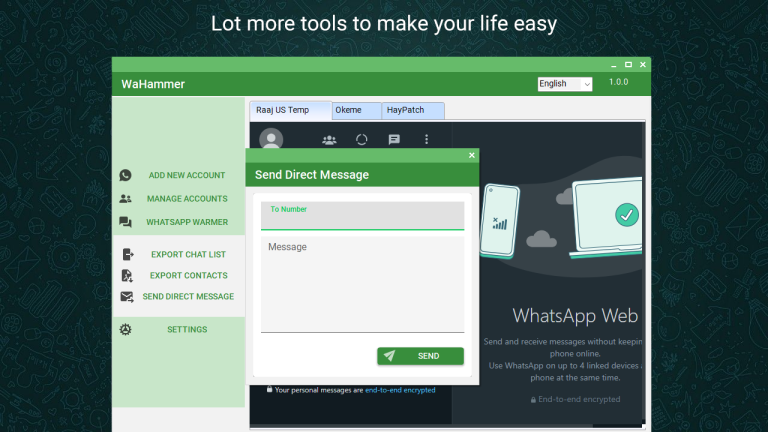
Task: Open the three-dot WhatsApp menu
Action: (x=427, y=140)
